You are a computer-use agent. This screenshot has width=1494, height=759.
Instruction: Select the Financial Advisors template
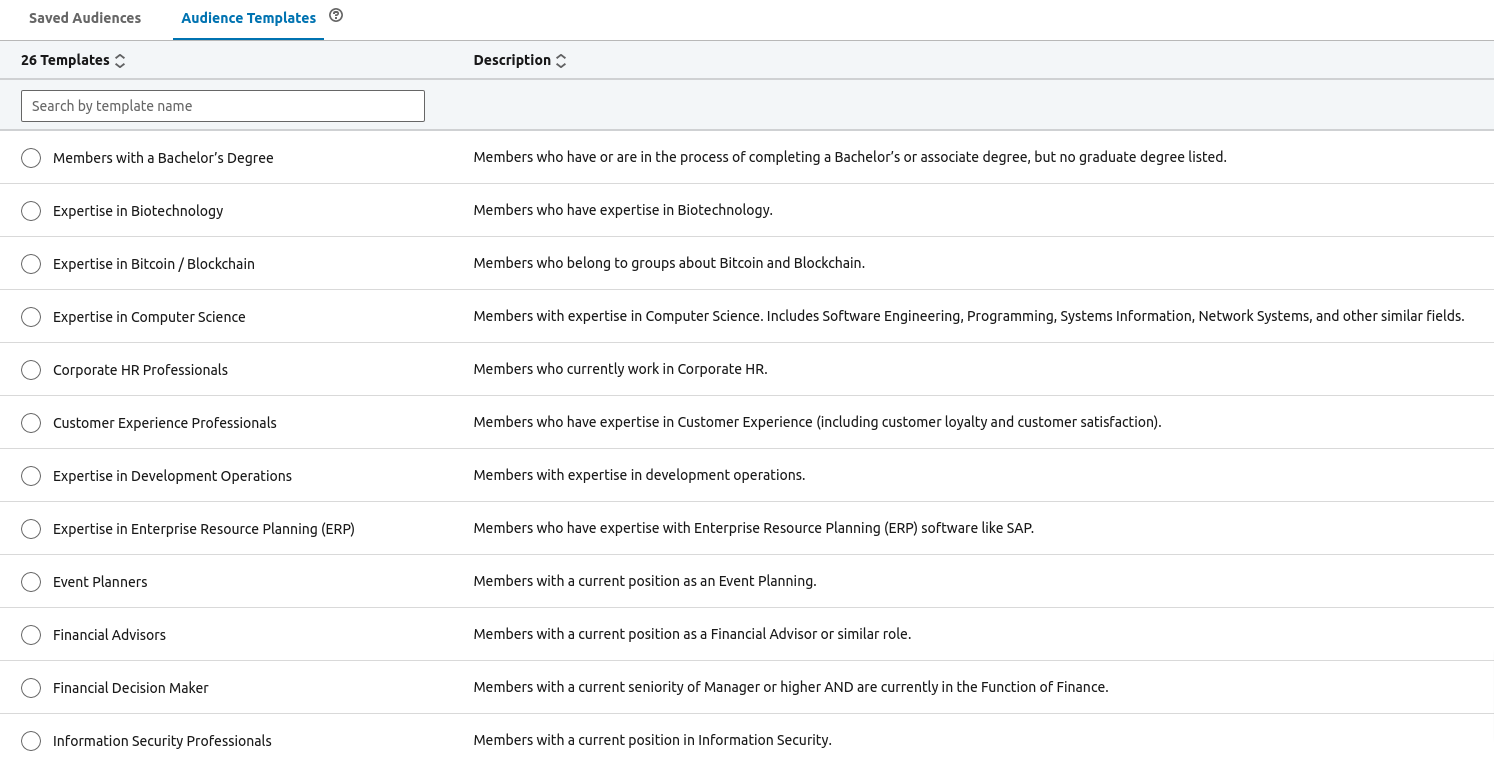click(30, 634)
